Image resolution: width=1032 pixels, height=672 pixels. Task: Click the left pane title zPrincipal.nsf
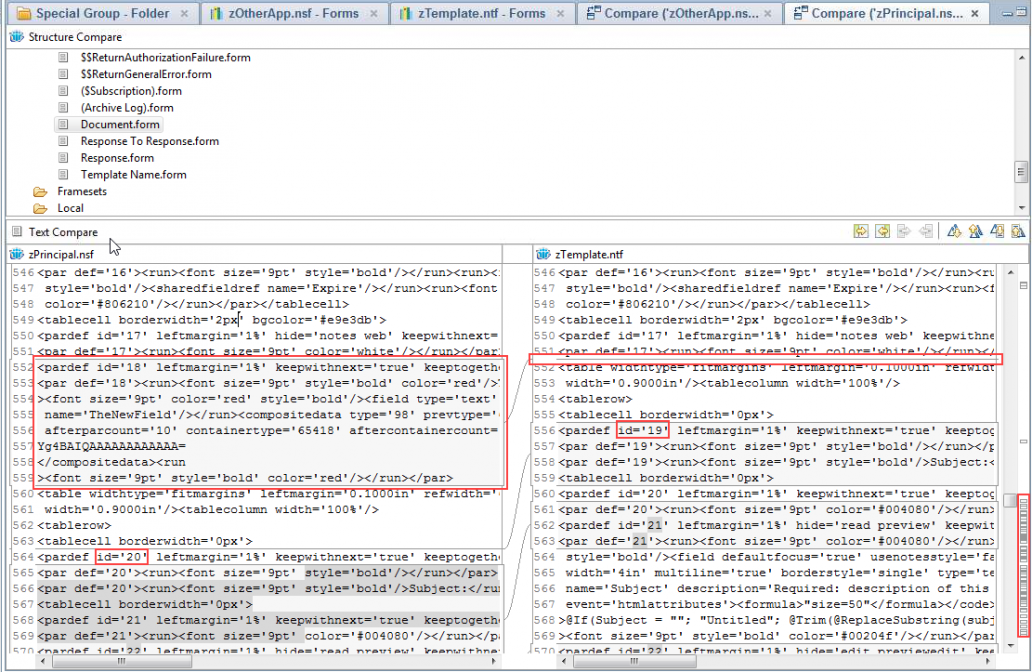click(x=61, y=254)
